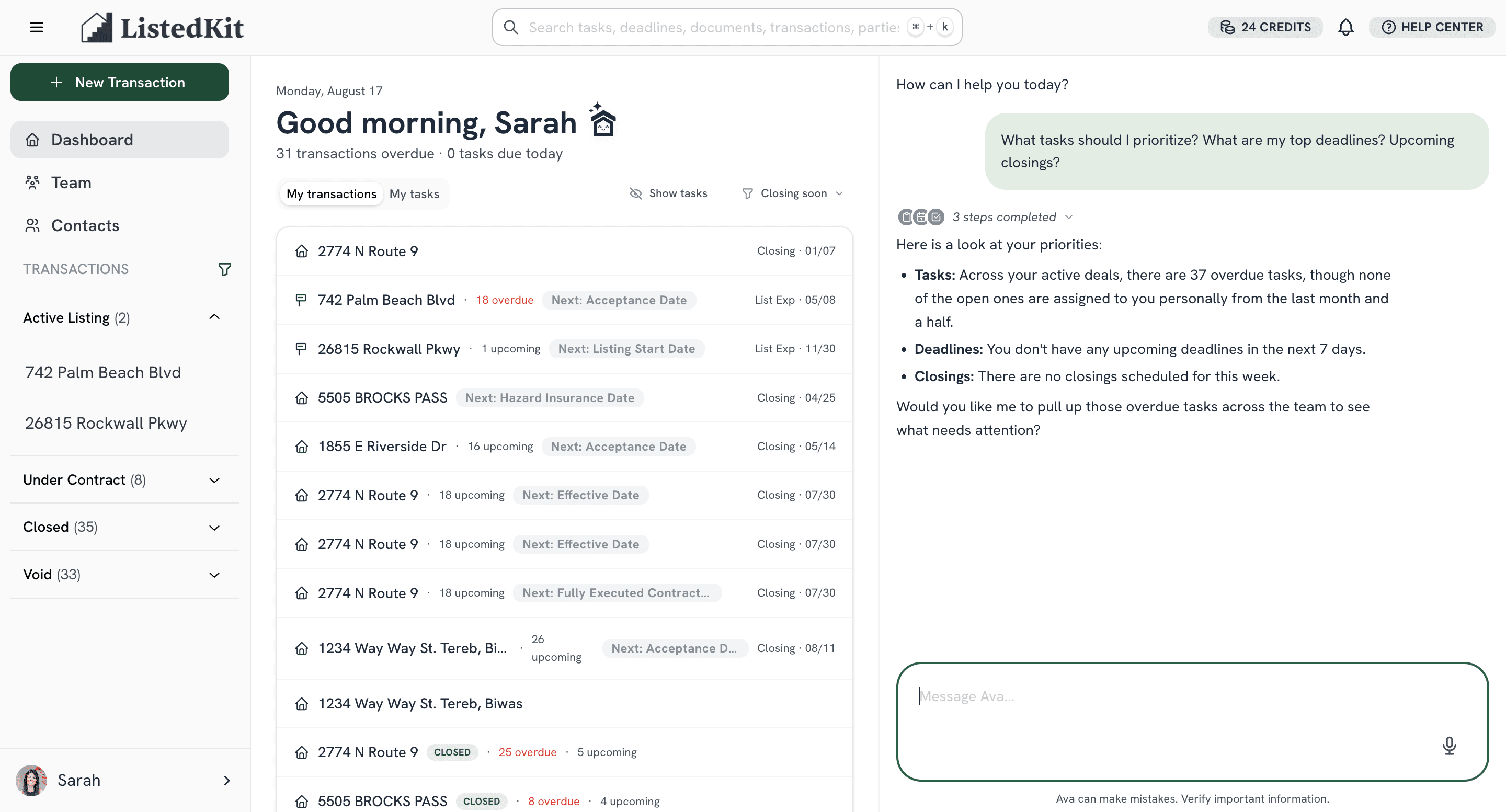Expand the Closed (35) section
Image resolution: width=1506 pixels, height=812 pixels.
pos(214,527)
